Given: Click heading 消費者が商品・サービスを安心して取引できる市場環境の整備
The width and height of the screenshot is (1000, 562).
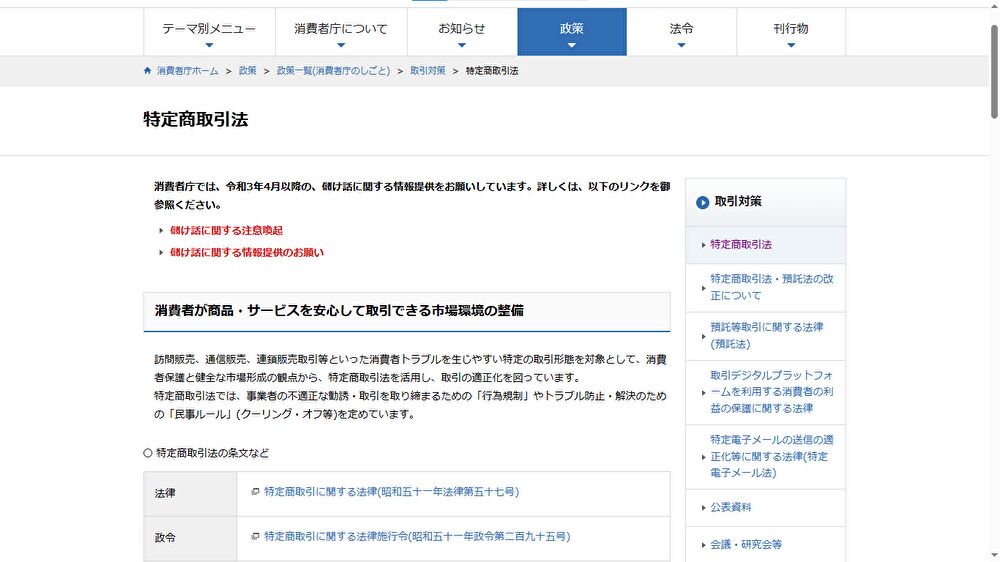Looking at the screenshot, I should tap(339, 311).
